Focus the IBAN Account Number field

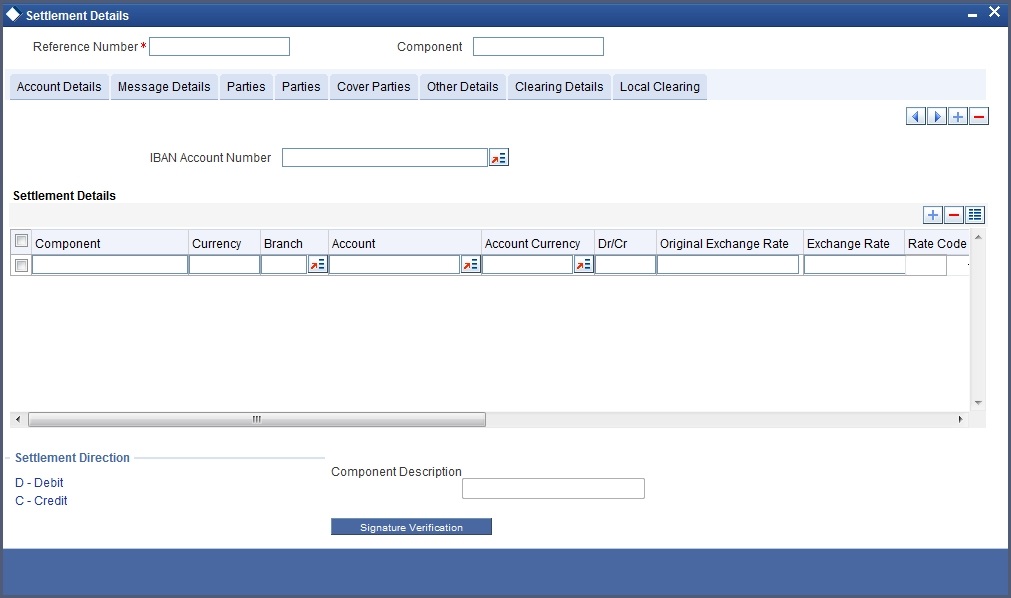385,157
